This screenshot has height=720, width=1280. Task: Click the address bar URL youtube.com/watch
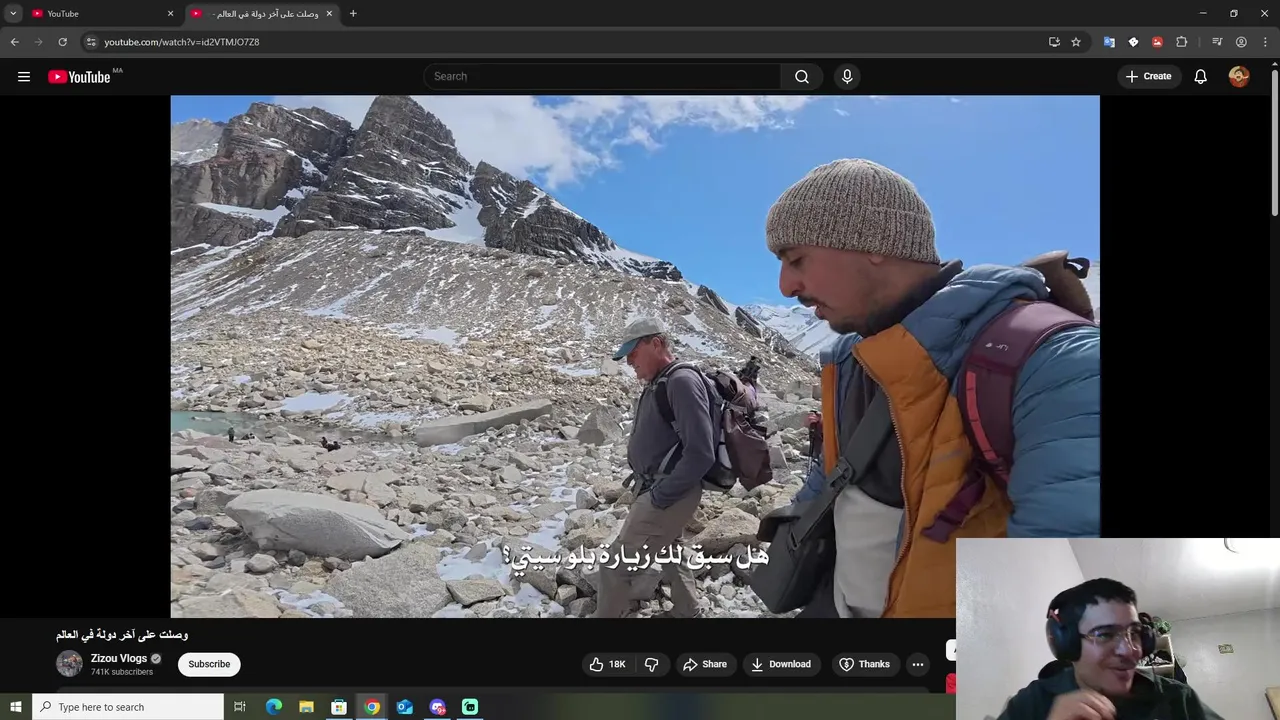[x=182, y=42]
